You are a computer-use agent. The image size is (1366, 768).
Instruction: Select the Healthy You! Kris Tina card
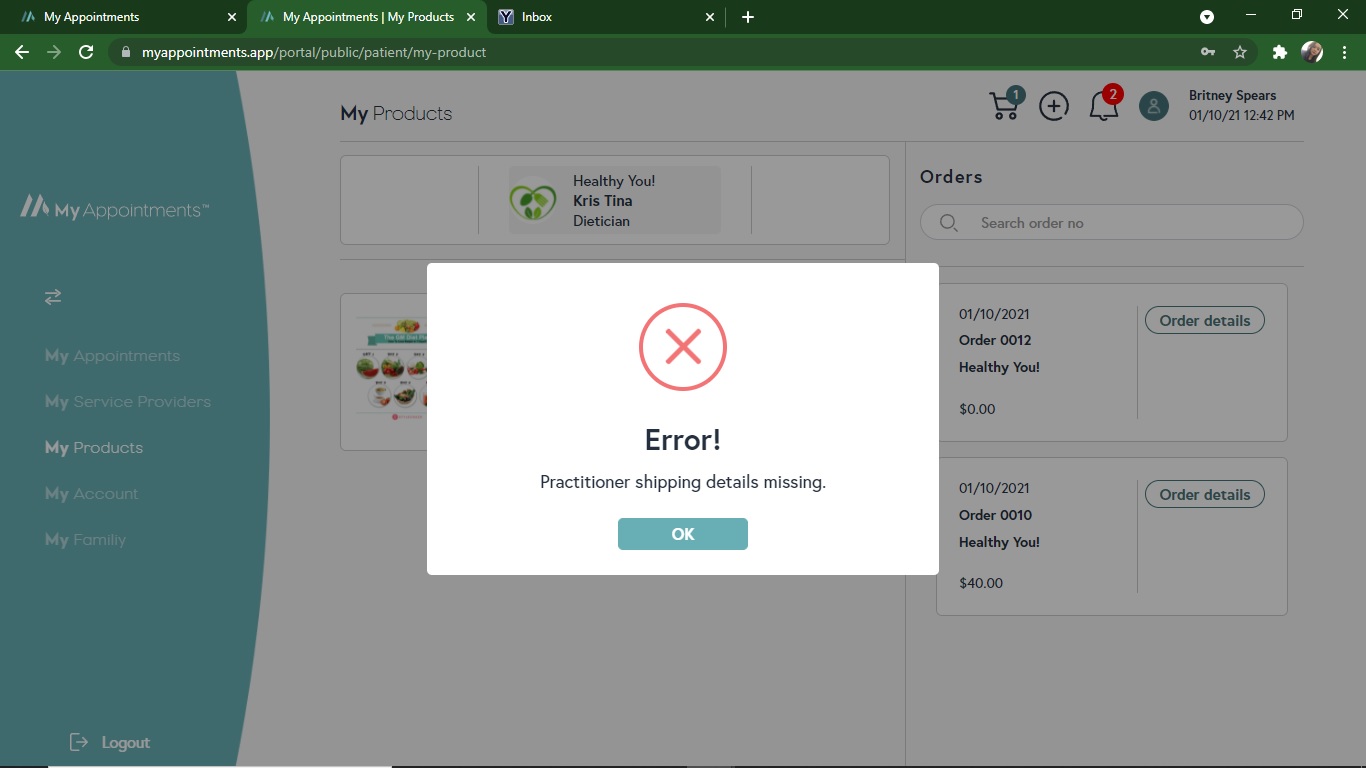click(x=614, y=201)
